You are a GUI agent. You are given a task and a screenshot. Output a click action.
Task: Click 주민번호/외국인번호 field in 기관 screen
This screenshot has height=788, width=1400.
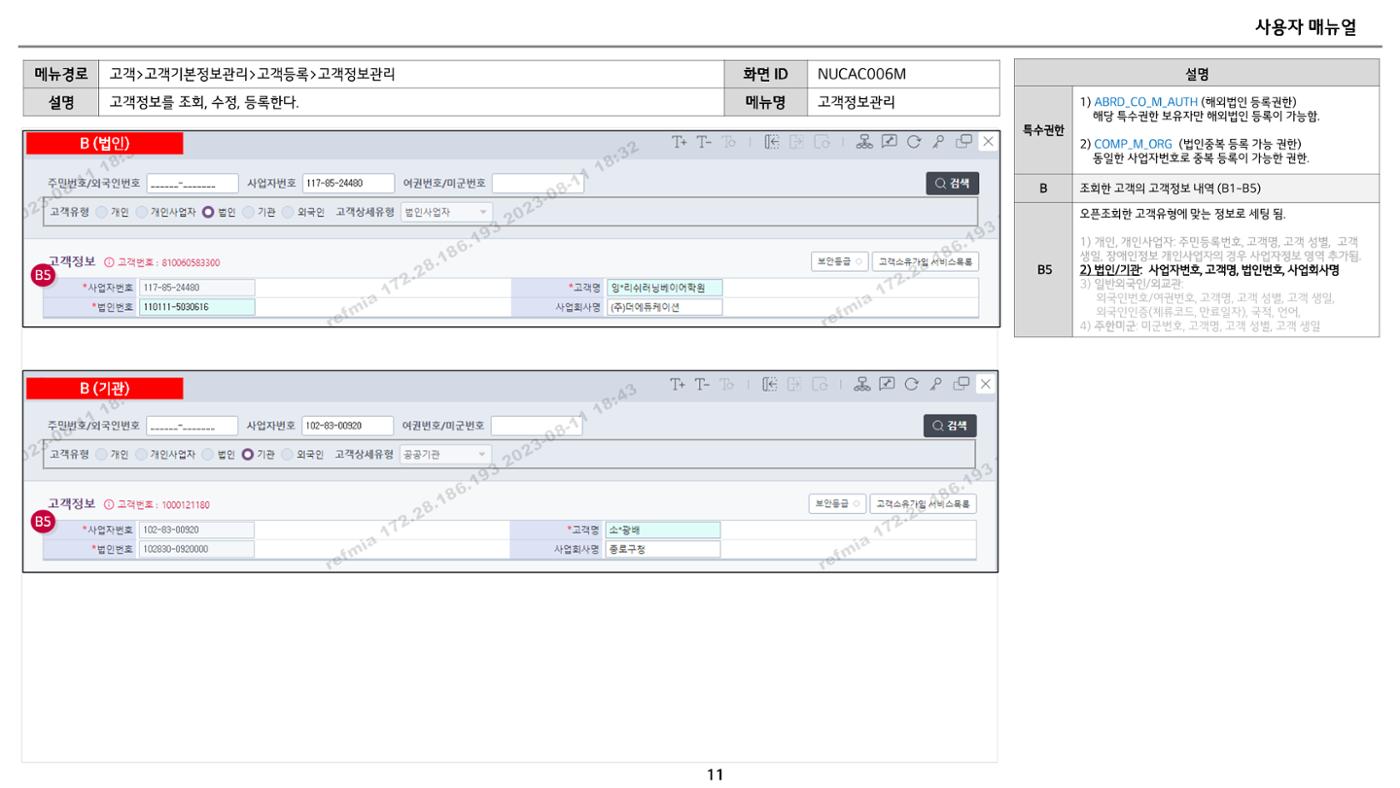tap(192, 425)
